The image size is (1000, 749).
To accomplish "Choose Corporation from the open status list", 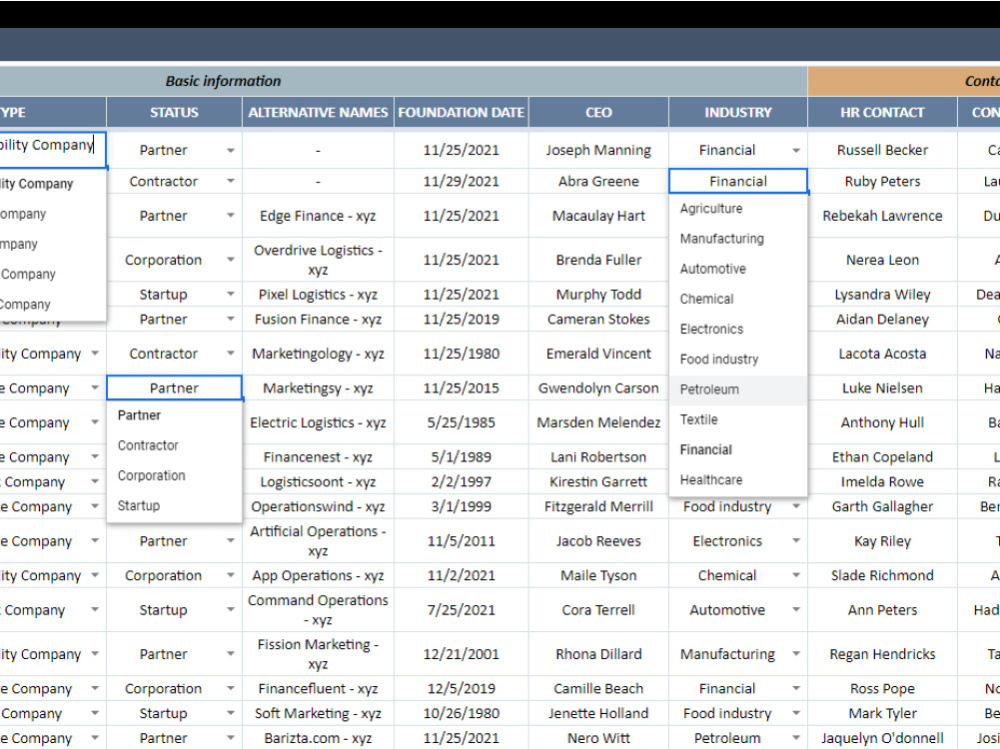I will pyautogui.click(x=174, y=475).
